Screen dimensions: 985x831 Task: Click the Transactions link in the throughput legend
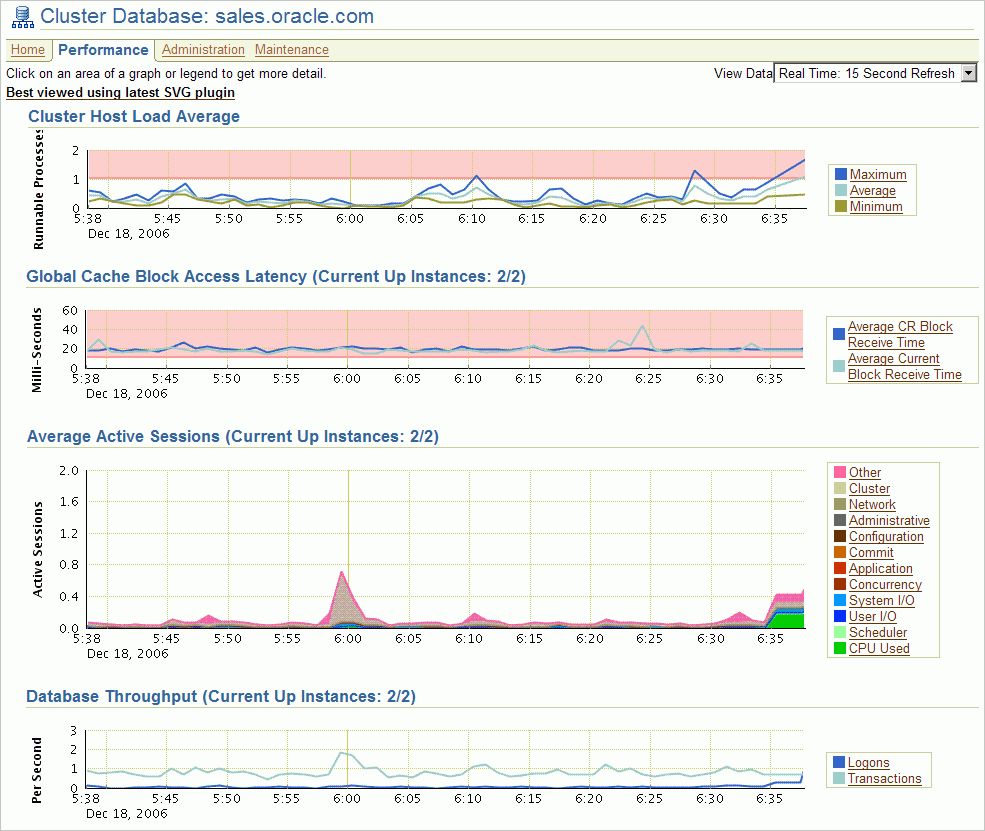pos(885,778)
